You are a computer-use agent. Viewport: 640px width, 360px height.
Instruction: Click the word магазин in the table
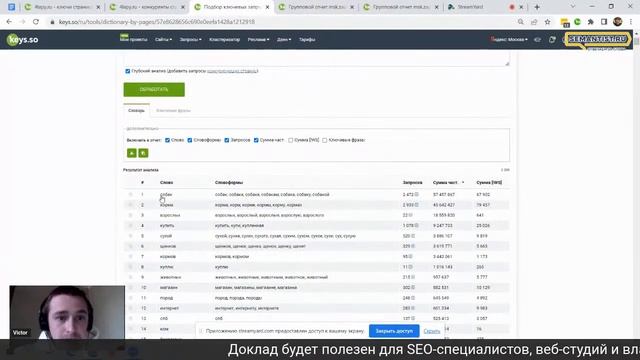point(169,288)
